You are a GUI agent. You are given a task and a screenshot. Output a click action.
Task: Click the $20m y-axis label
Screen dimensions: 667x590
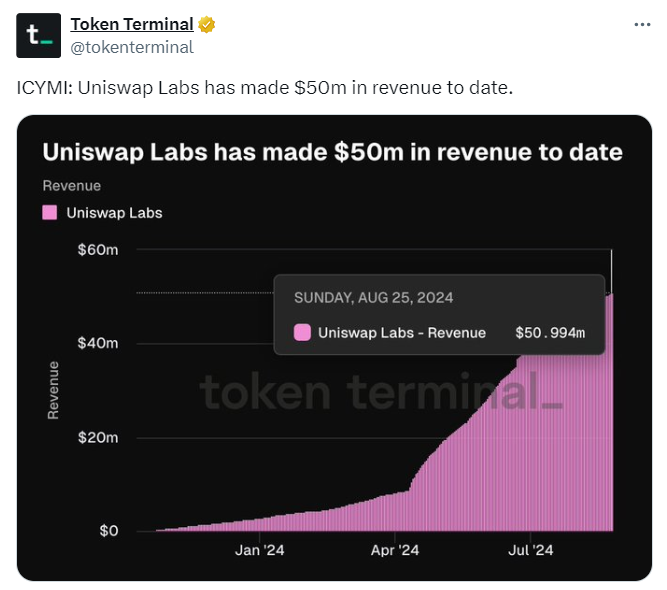(98, 437)
